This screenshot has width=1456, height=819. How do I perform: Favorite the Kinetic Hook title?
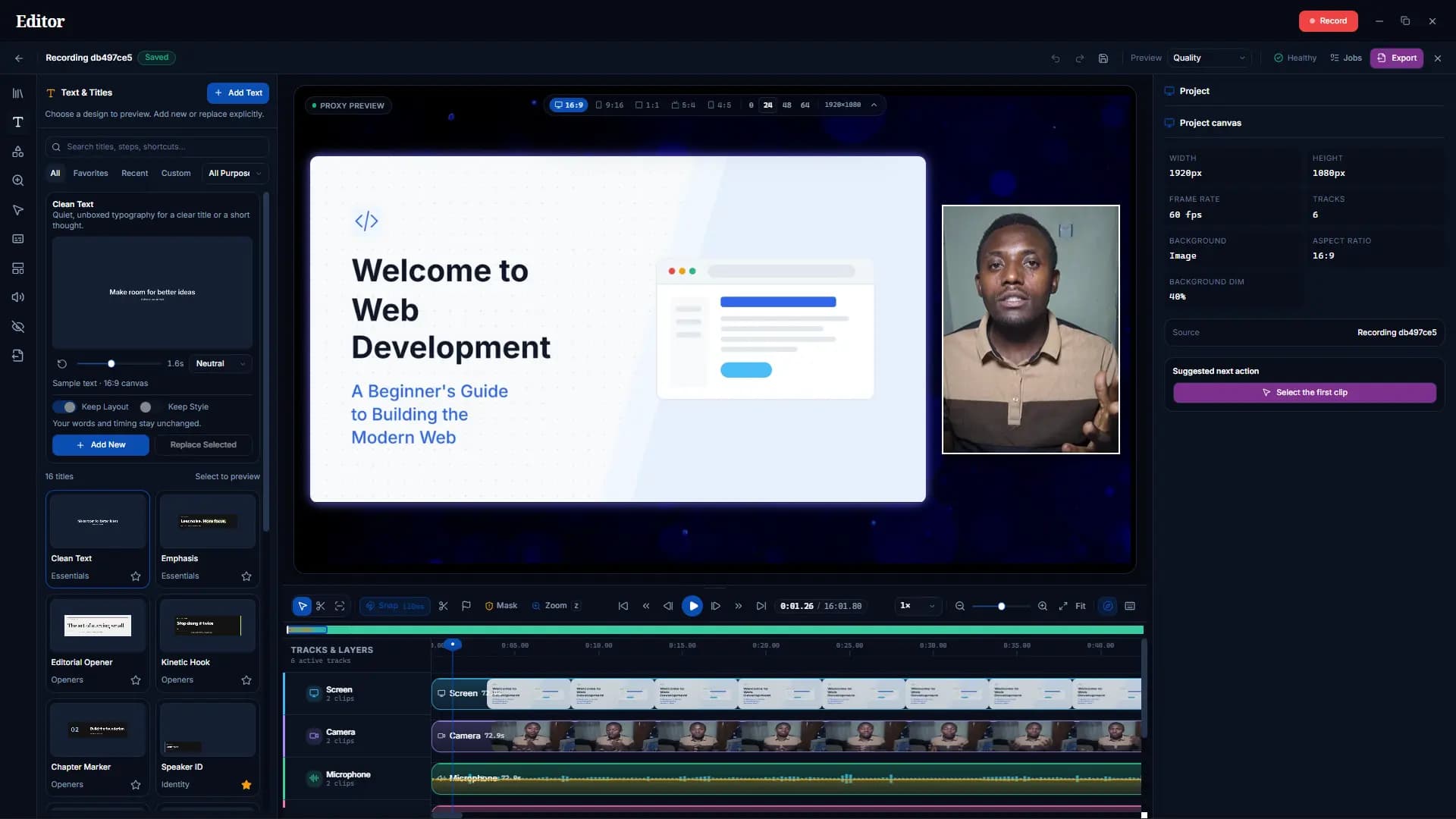(x=246, y=680)
